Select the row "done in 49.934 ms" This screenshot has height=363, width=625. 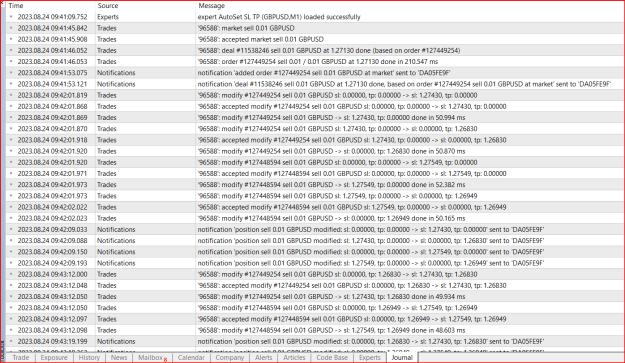315,296
